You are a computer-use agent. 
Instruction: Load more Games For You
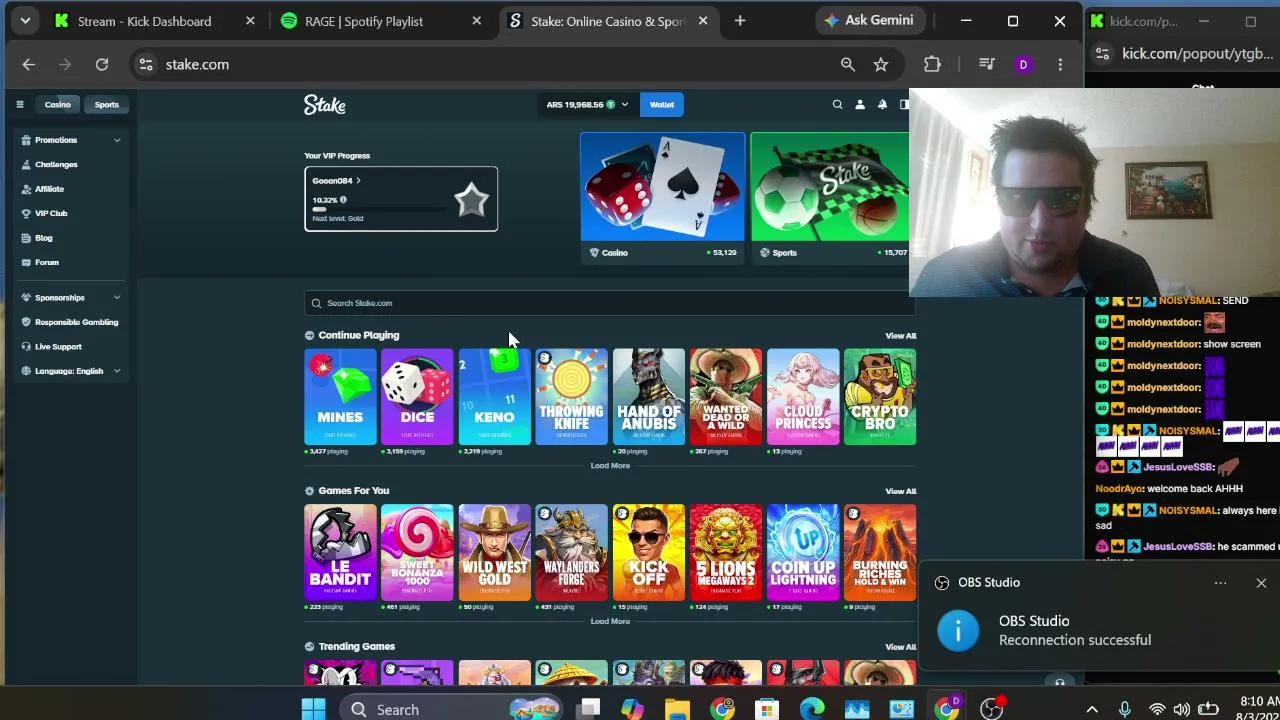coord(610,621)
